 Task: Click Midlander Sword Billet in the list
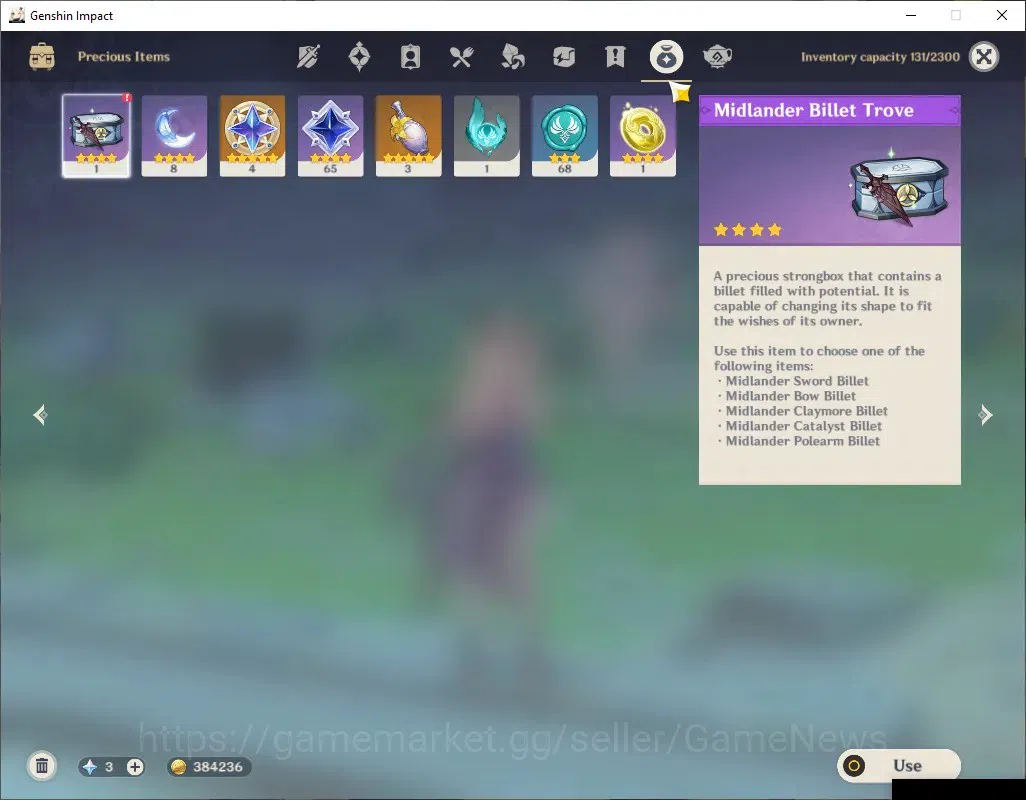[x=797, y=381]
